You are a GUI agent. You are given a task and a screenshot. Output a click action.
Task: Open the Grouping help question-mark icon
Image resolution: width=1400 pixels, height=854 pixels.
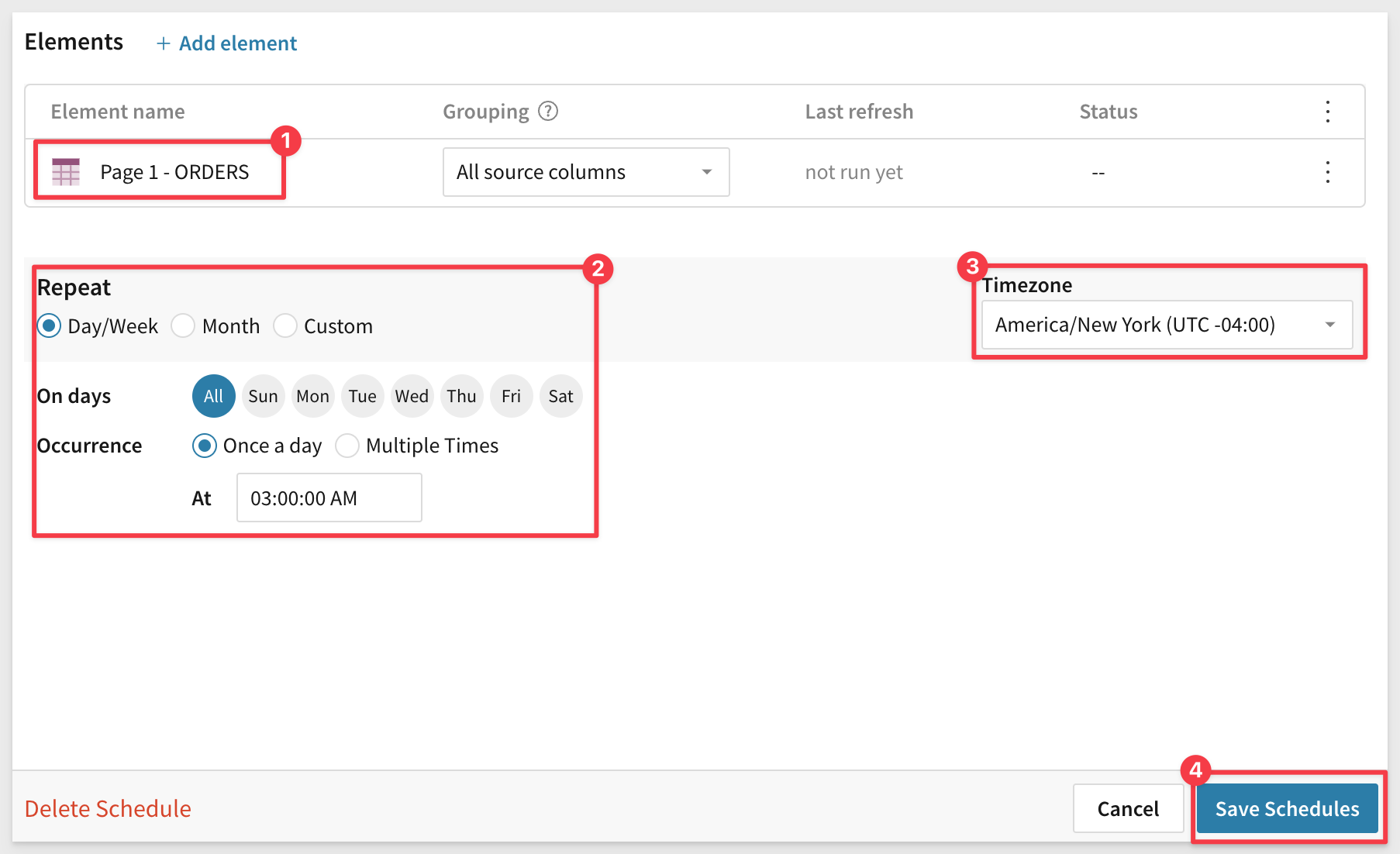coord(548,112)
